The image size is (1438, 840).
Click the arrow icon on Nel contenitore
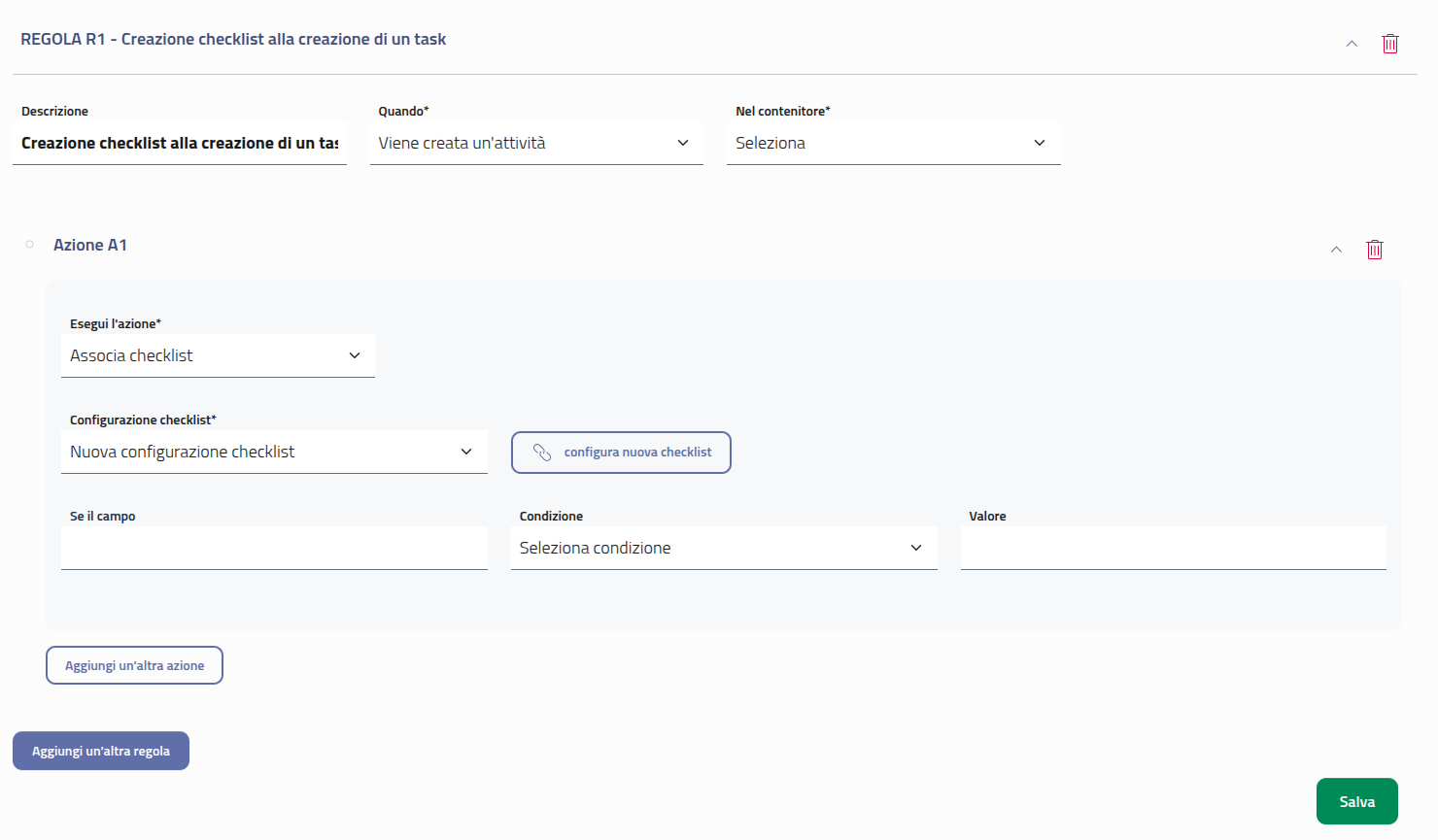click(x=1040, y=142)
